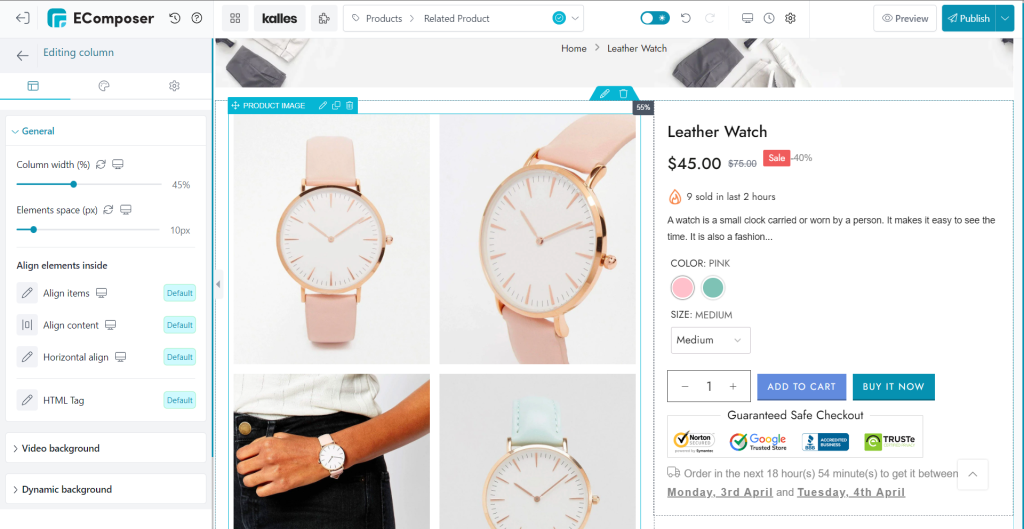Open the elements grid icon in top bar
The width and height of the screenshot is (1024, 529).
235,18
